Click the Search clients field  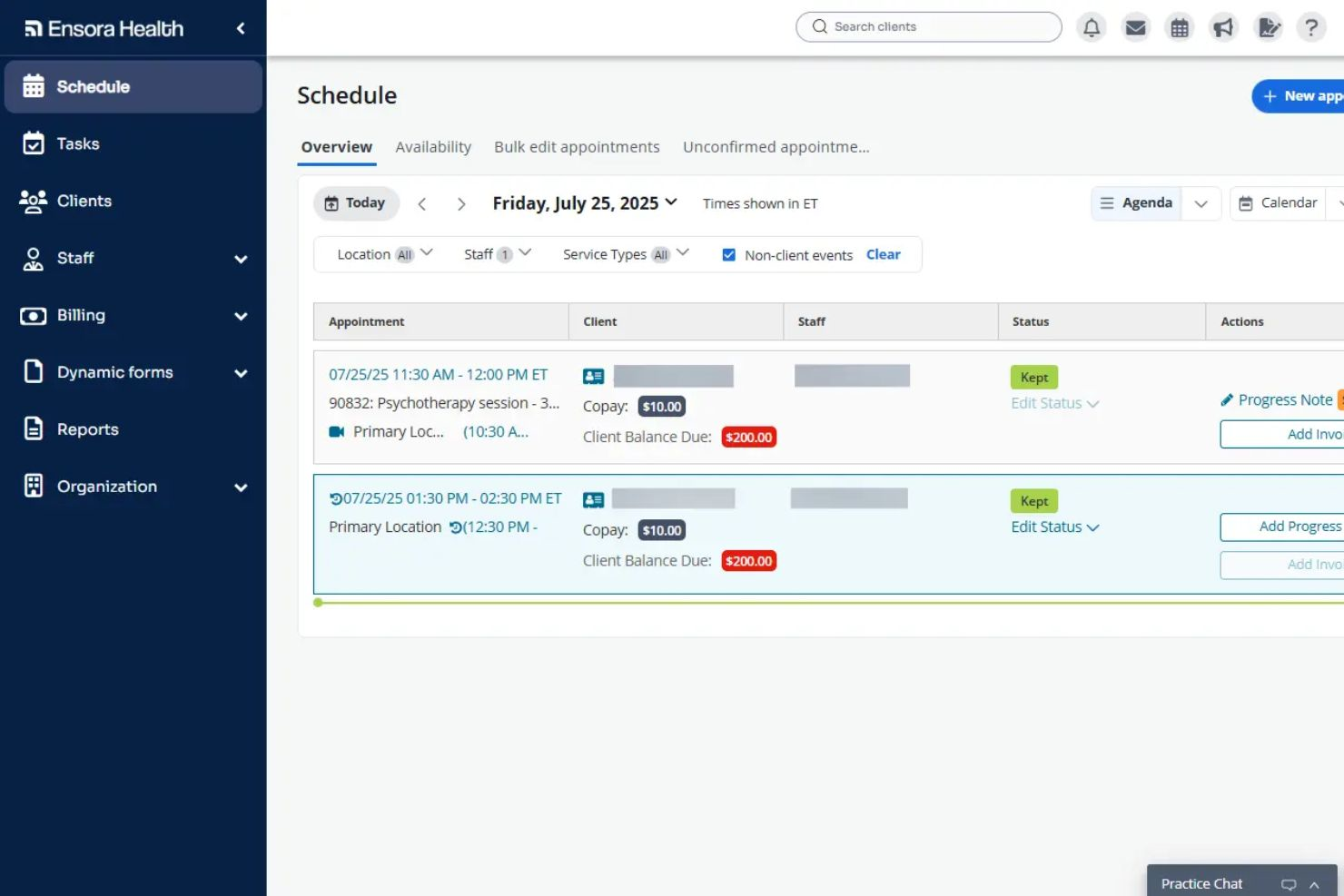click(x=929, y=26)
